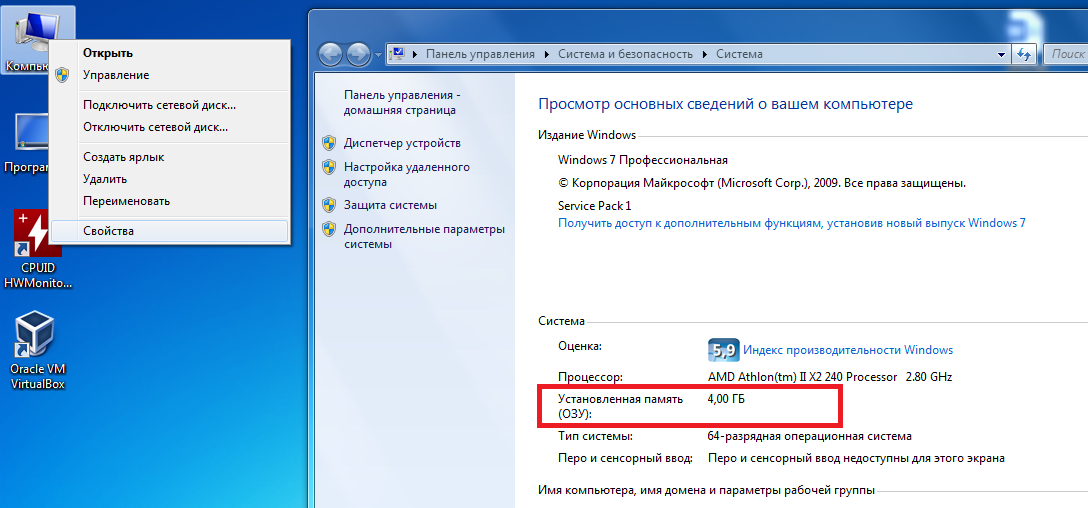Choose Открыть in the context menu
This screenshot has width=1088, height=508.
tap(169, 53)
